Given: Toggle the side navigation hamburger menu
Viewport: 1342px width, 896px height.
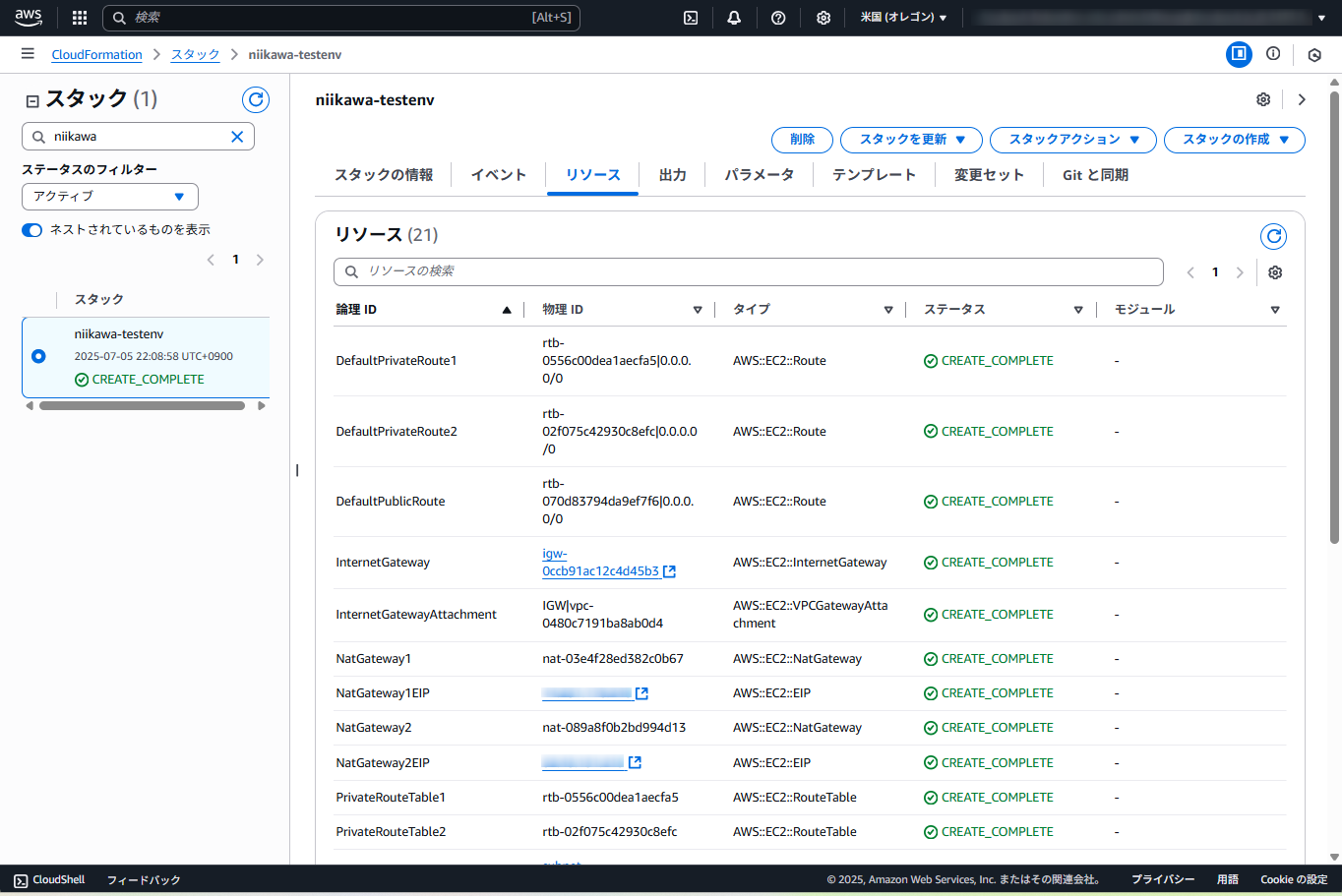Looking at the screenshot, I should click(x=28, y=54).
